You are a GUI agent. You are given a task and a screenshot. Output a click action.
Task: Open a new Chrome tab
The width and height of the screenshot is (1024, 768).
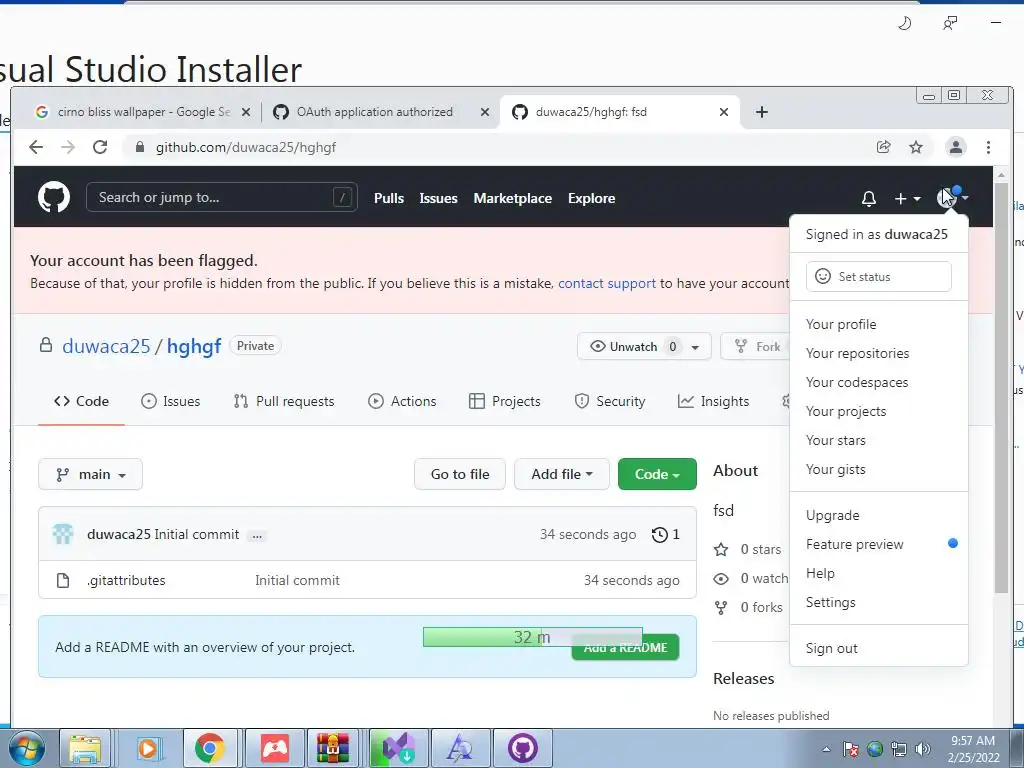point(761,112)
